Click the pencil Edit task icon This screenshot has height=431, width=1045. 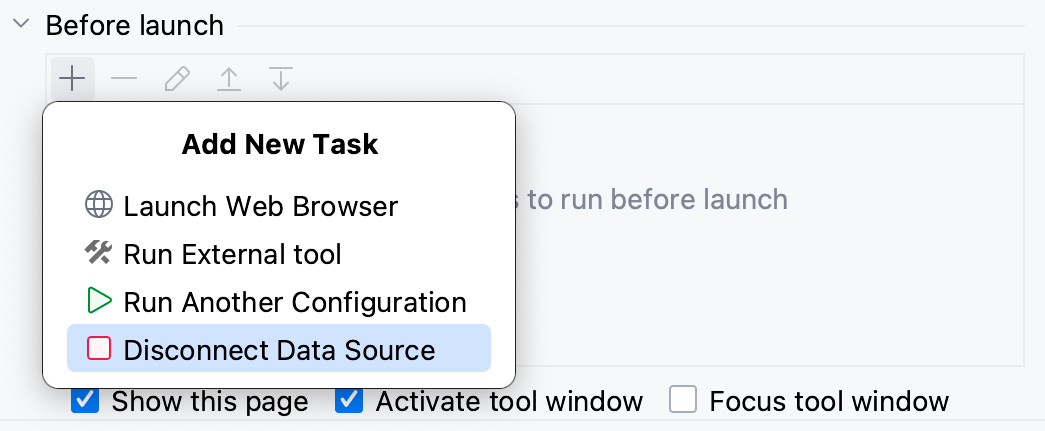point(177,79)
